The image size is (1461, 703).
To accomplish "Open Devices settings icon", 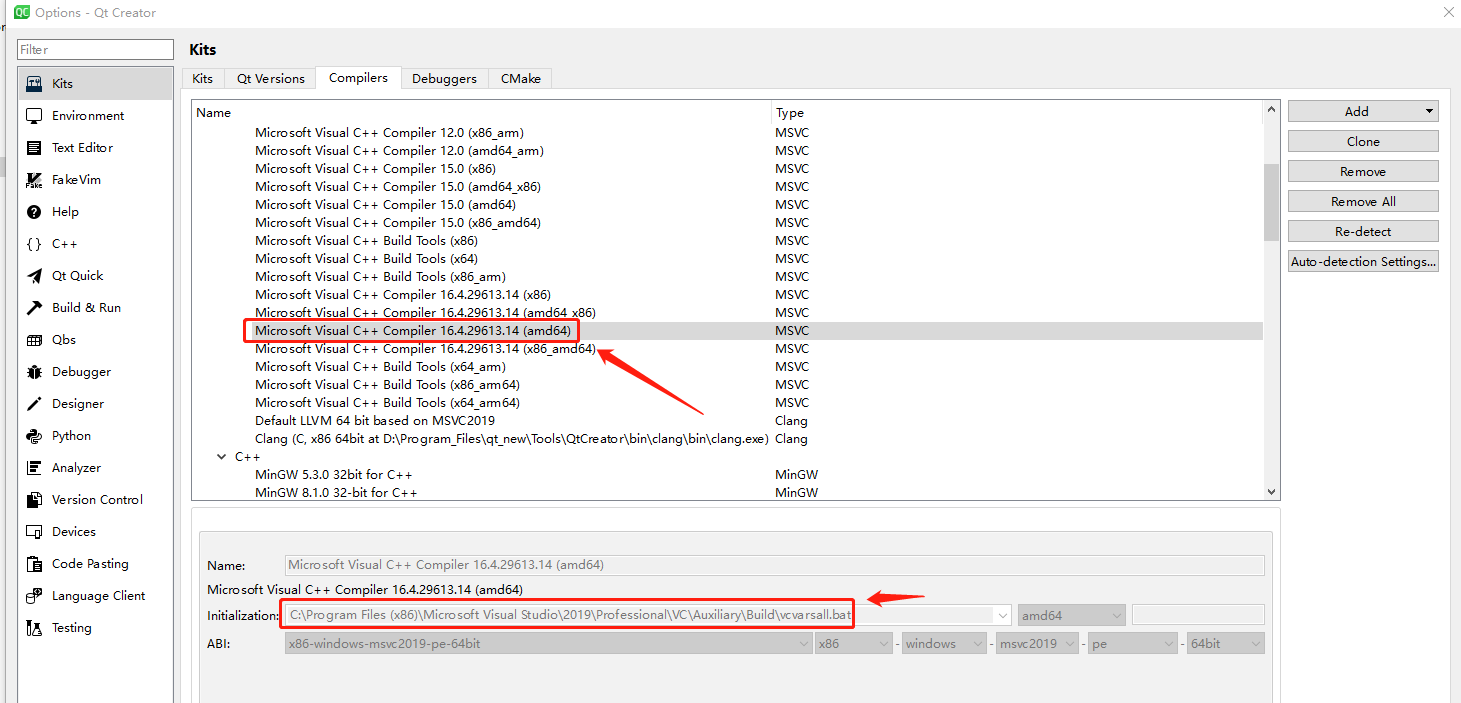I will (x=34, y=532).
